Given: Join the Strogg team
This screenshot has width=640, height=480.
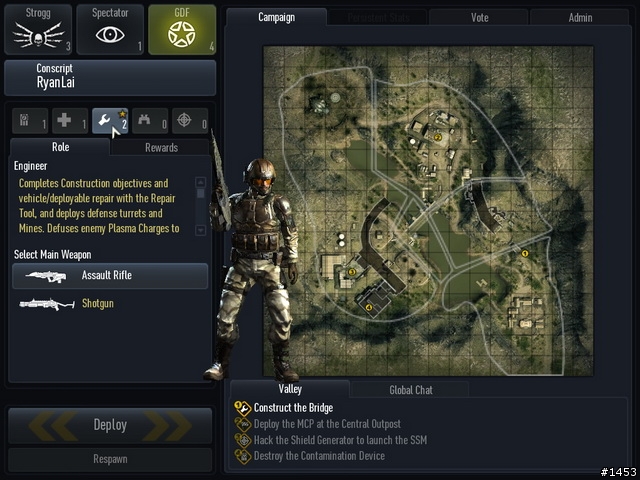Looking at the screenshot, I should pos(38,29).
